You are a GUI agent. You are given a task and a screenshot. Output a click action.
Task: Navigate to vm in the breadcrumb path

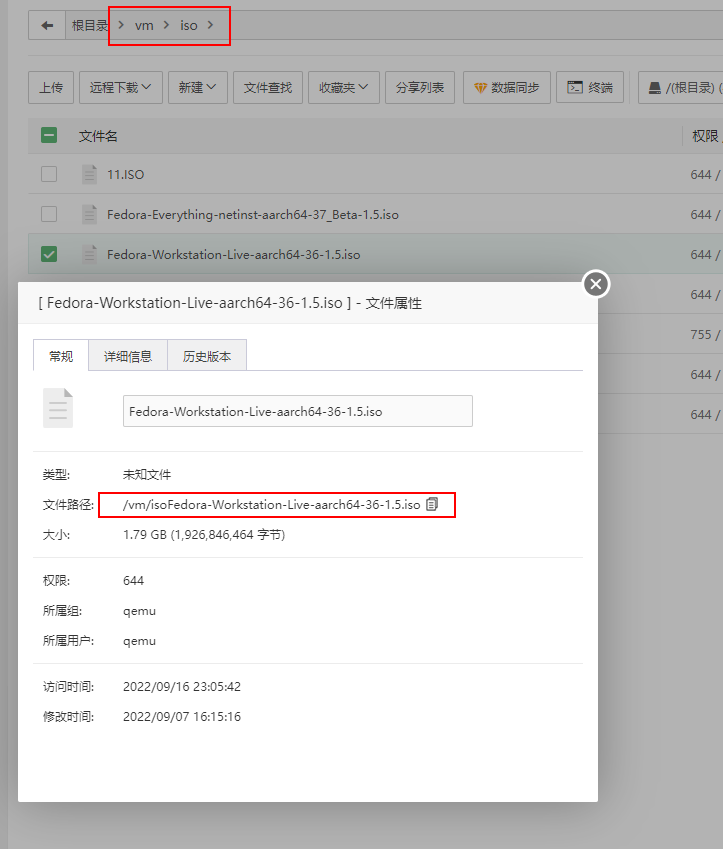pos(144,26)
